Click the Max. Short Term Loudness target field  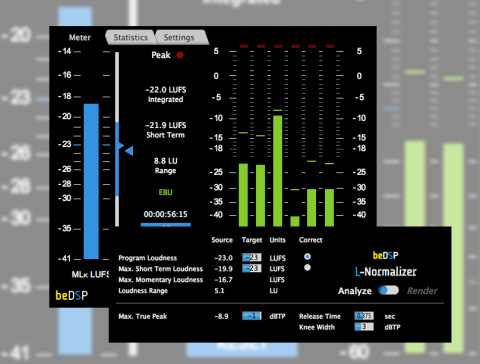coord(252,268)
